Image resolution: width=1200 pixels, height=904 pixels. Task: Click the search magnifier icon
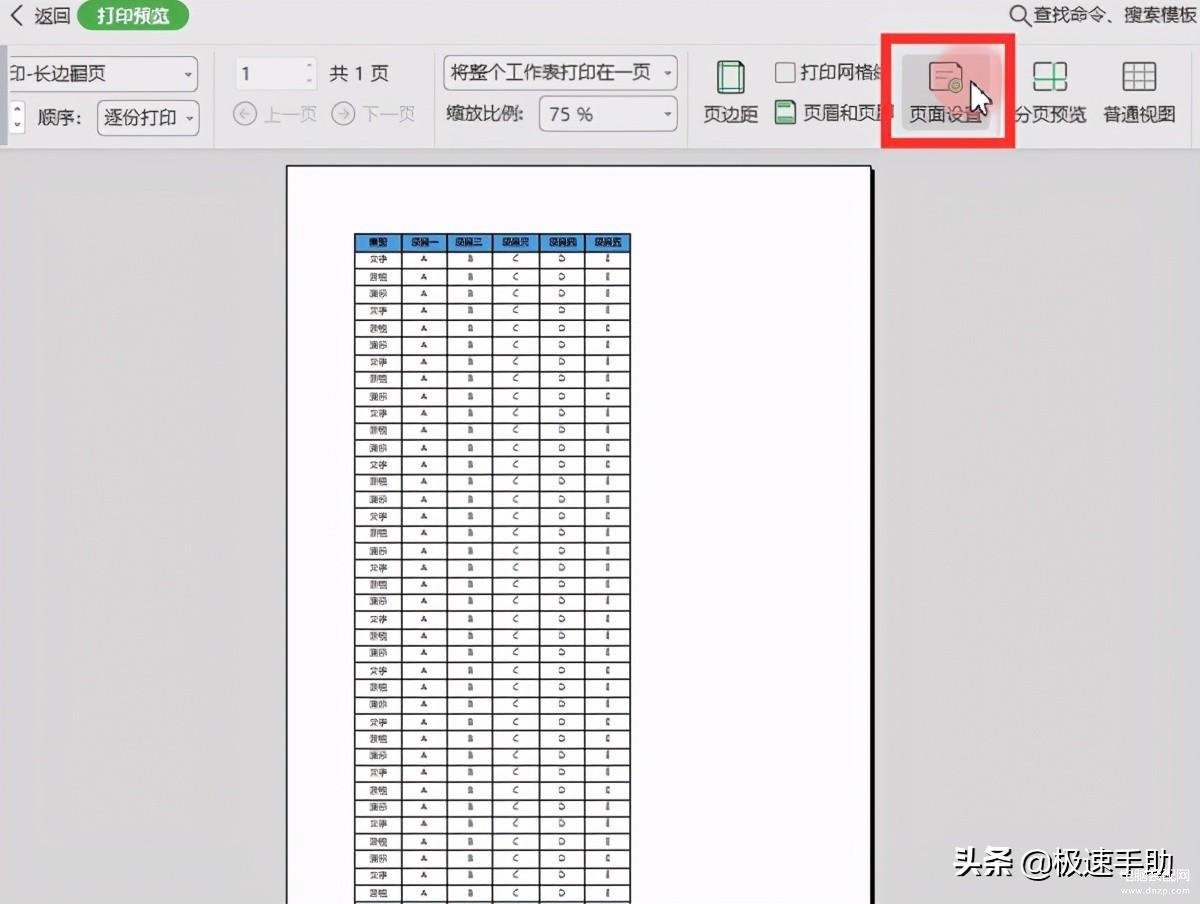pos(1019,15)
